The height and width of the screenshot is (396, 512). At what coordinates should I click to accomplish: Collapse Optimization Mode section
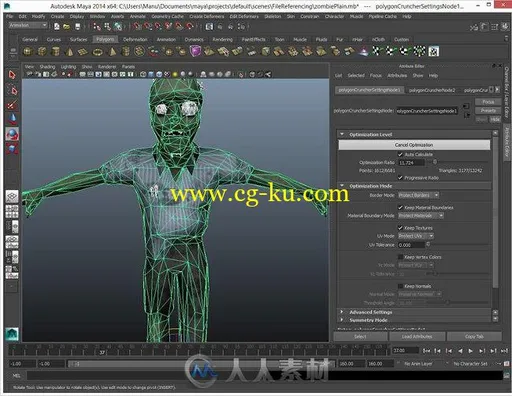[342, 185]
